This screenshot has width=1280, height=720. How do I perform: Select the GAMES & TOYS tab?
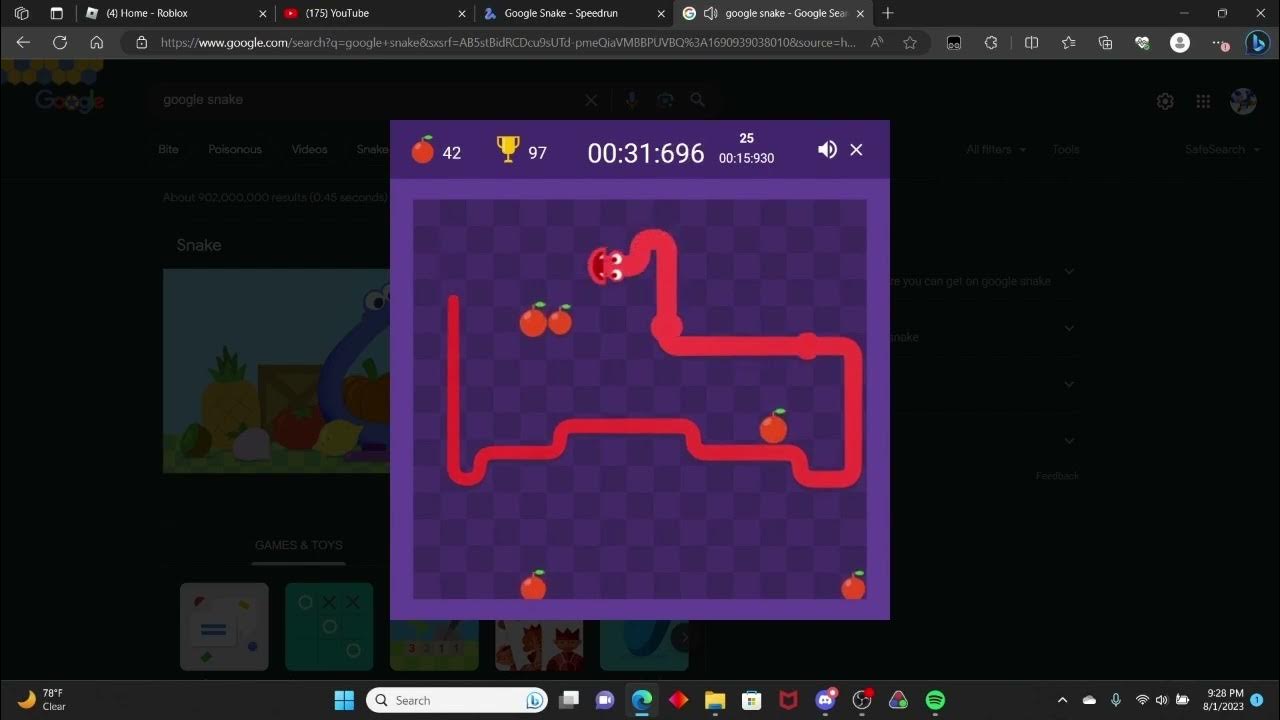[x=299, y=545]
